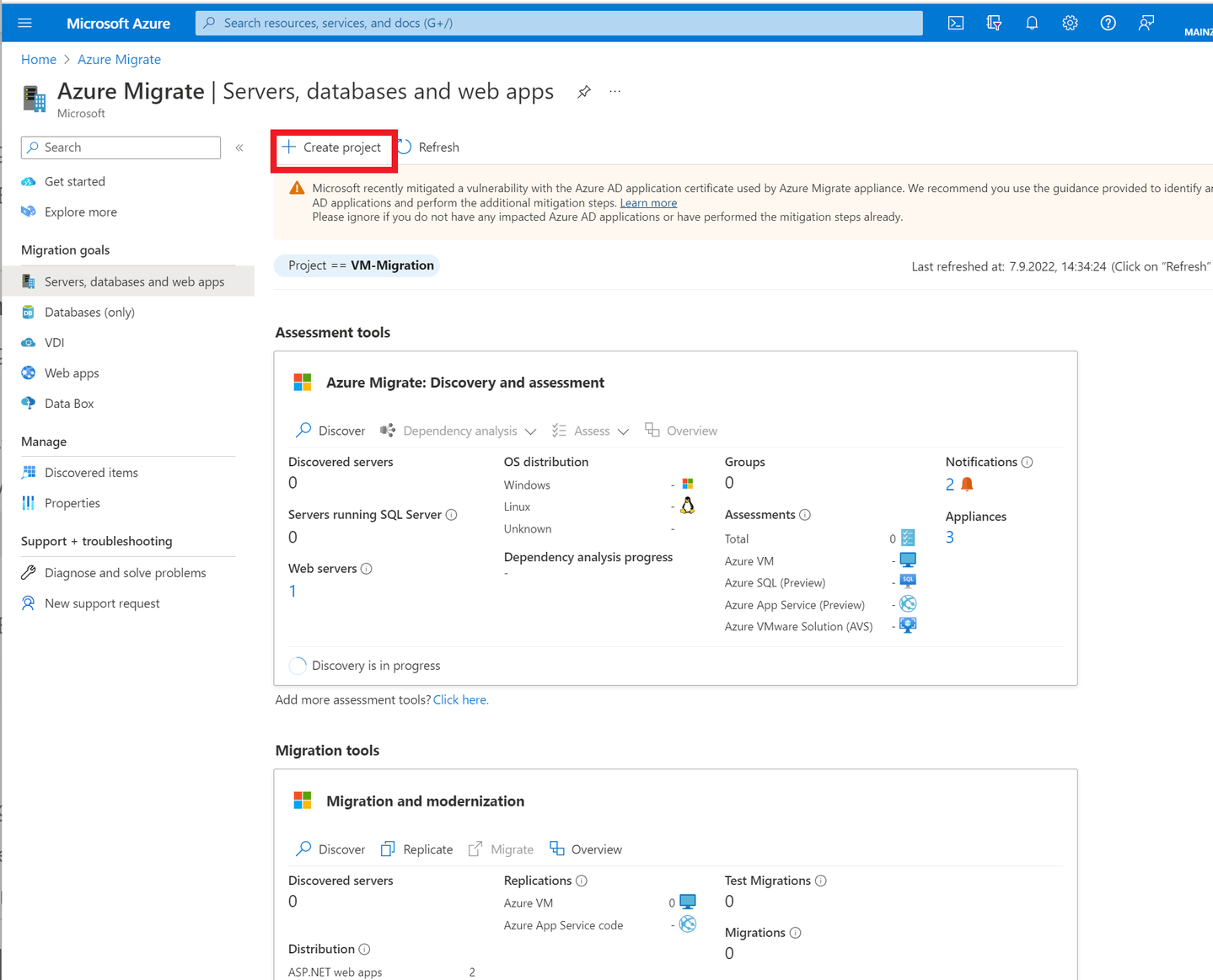Click the Azure SQL (Preview) icon
Screen dimensions: 1213x980
click(908, 581)
